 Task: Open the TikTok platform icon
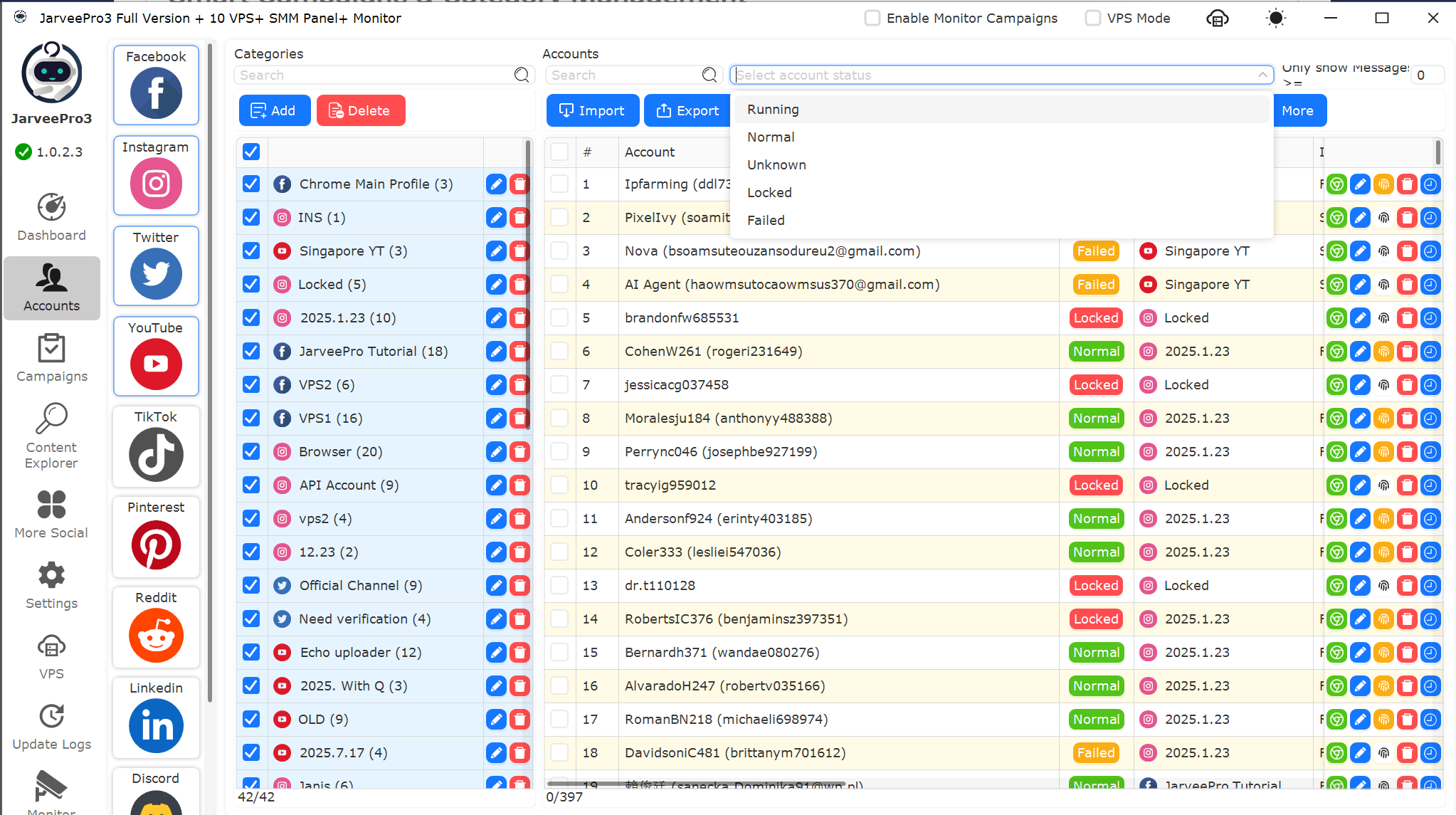(x=156, y=454)
